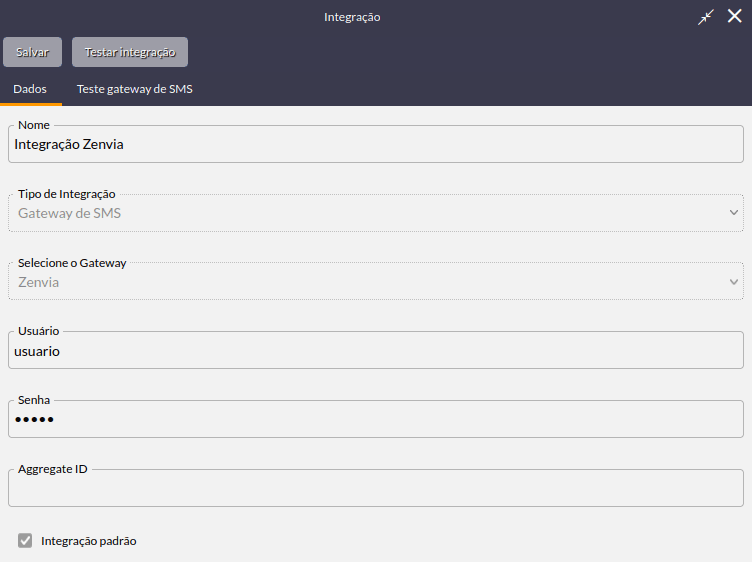Viewport: 752px width, 562px height.
Task: Click the Aggregate ID field label
Action: 53,469
